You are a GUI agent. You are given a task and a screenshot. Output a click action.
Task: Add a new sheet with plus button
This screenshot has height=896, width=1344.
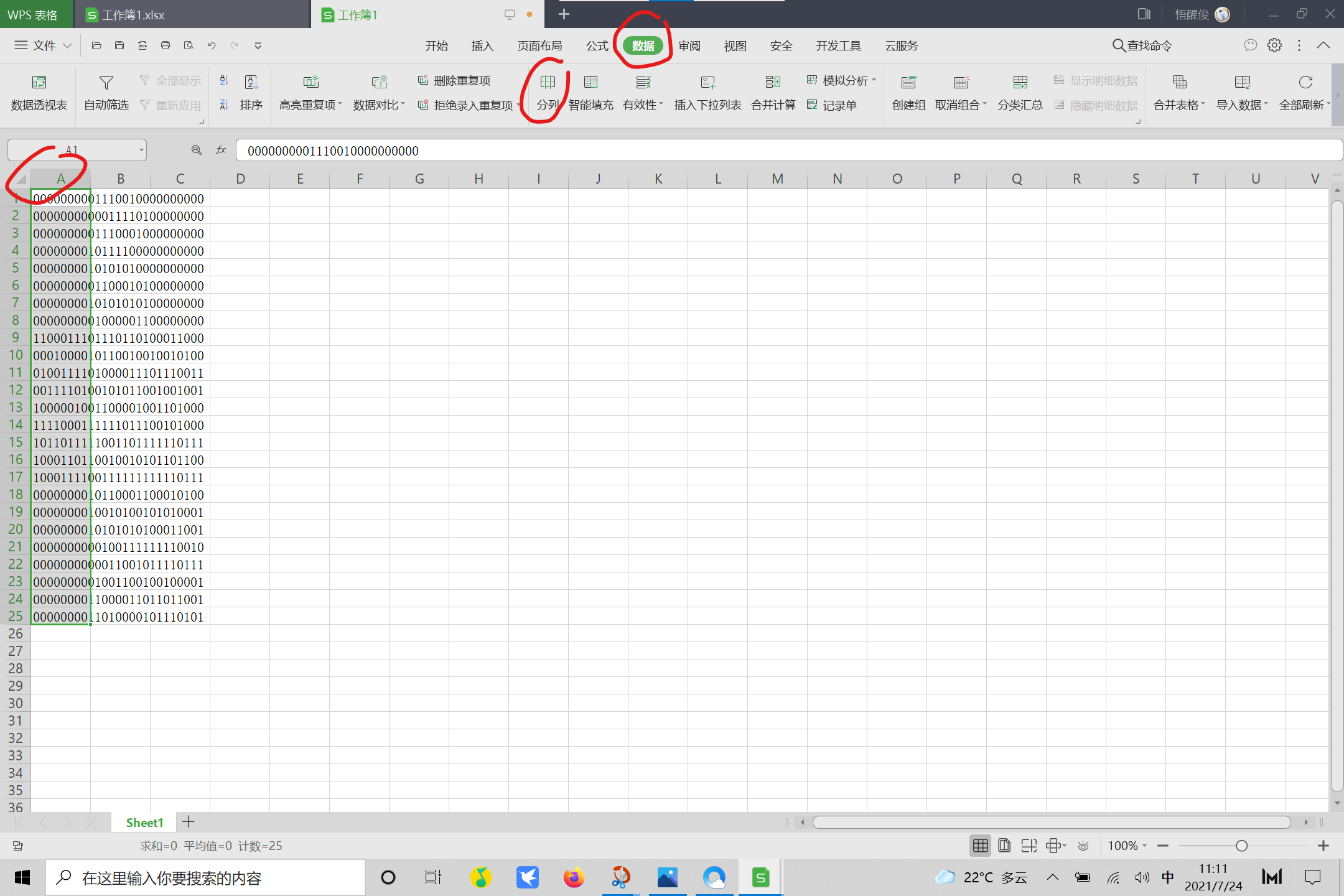tap(189, 822)
